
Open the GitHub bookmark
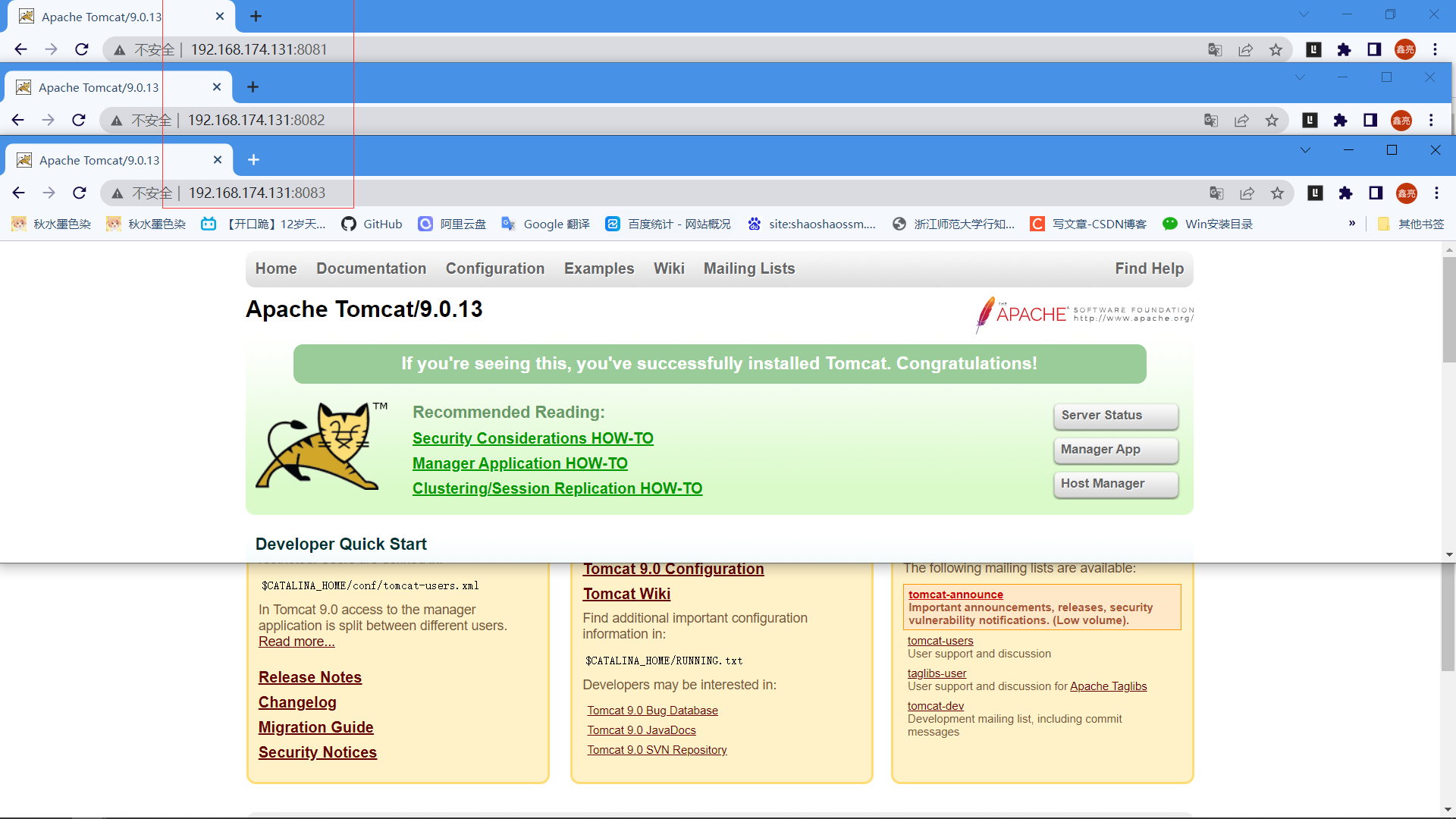(x=372, y=224)
